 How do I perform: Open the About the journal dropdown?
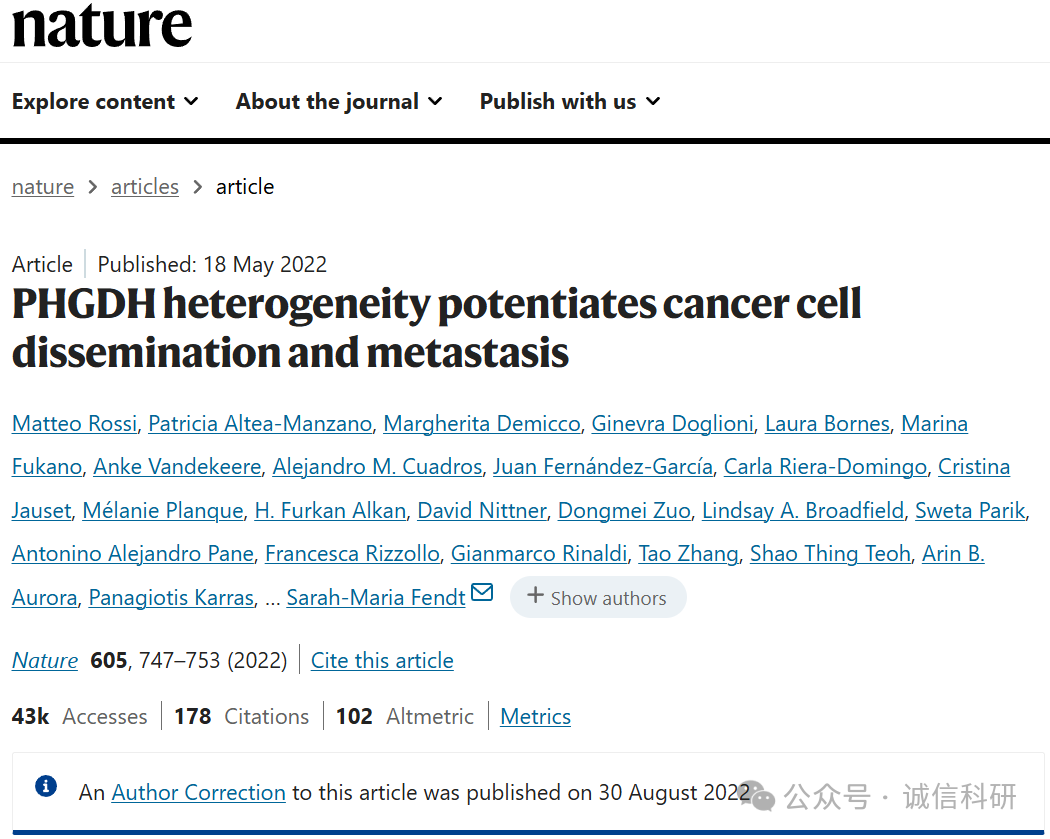click(x=339, y=102)
